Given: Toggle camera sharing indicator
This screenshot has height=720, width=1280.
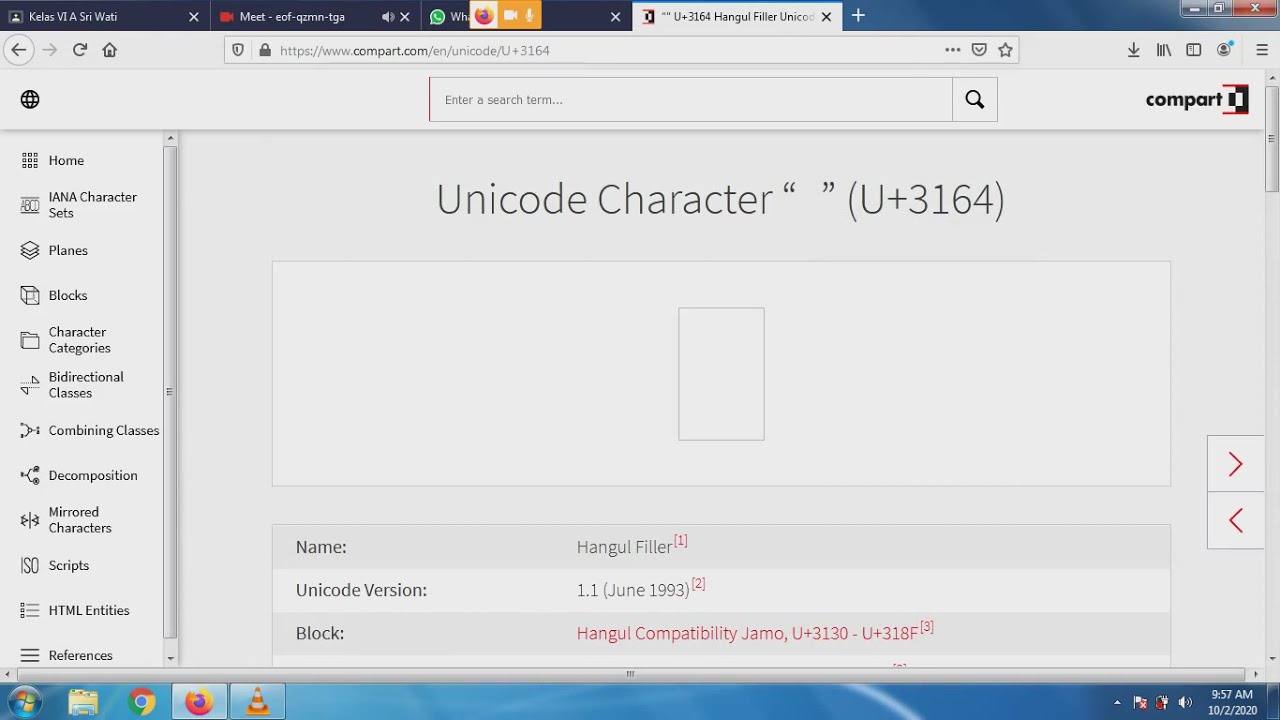Looking at the screenshot, I should point(510,15).
